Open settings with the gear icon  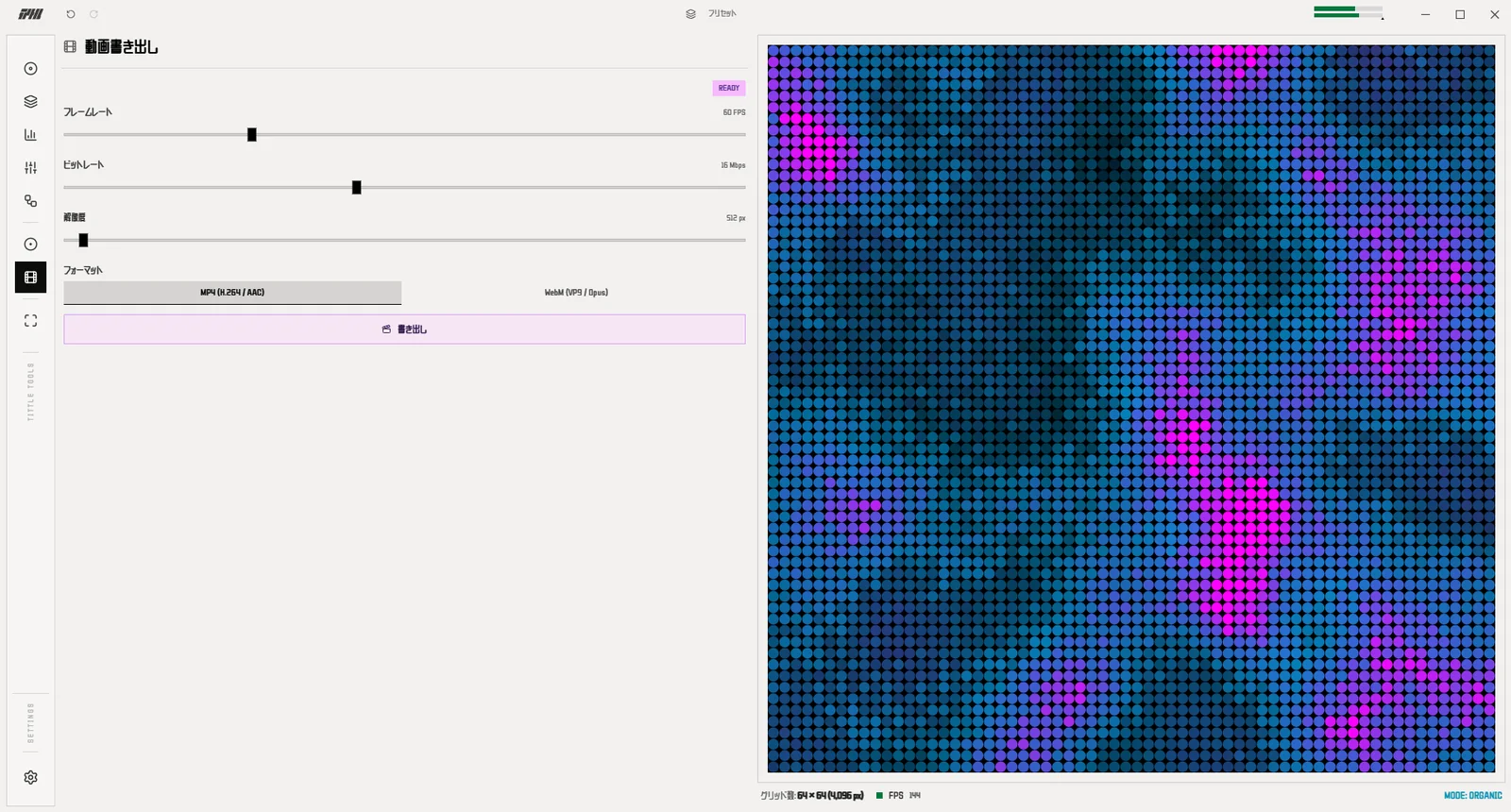[31, 777]
